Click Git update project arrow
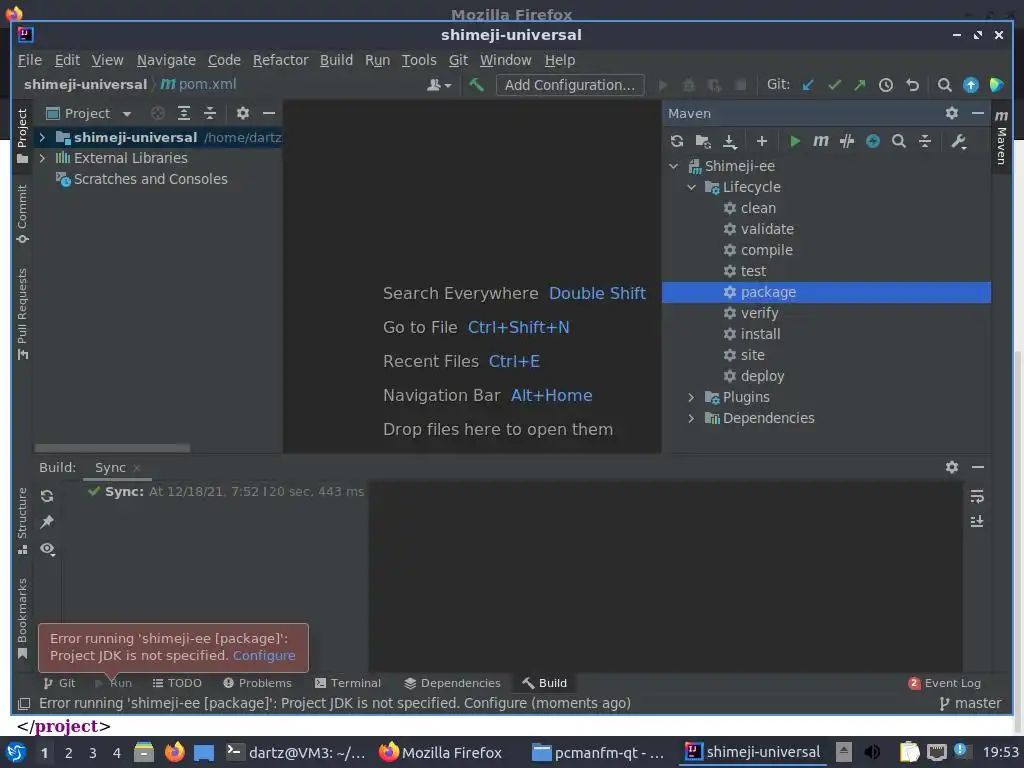Screen dimensions: 1024x768 [808, 85]
